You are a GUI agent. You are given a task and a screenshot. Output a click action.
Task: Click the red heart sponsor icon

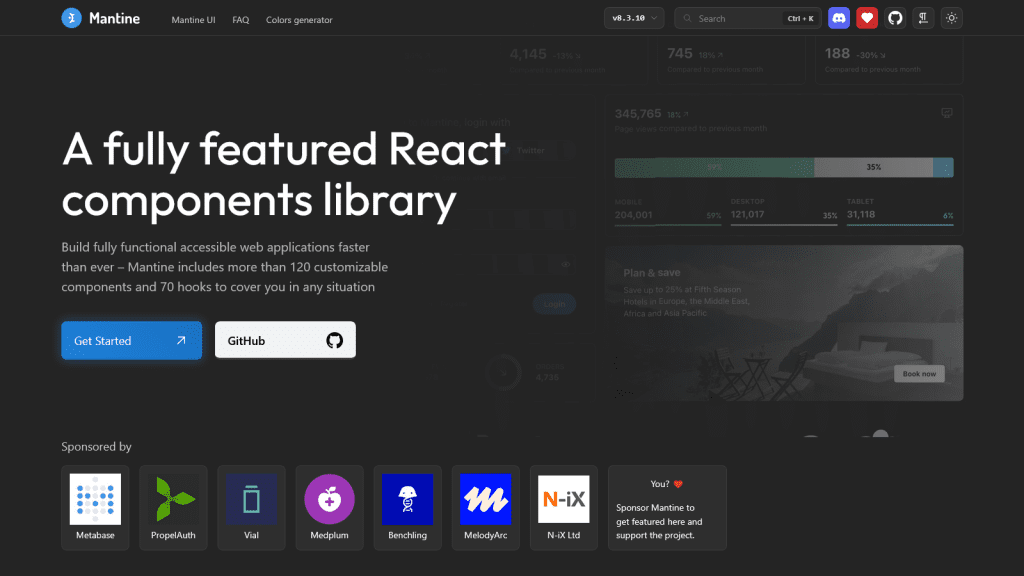coord(867,17)
